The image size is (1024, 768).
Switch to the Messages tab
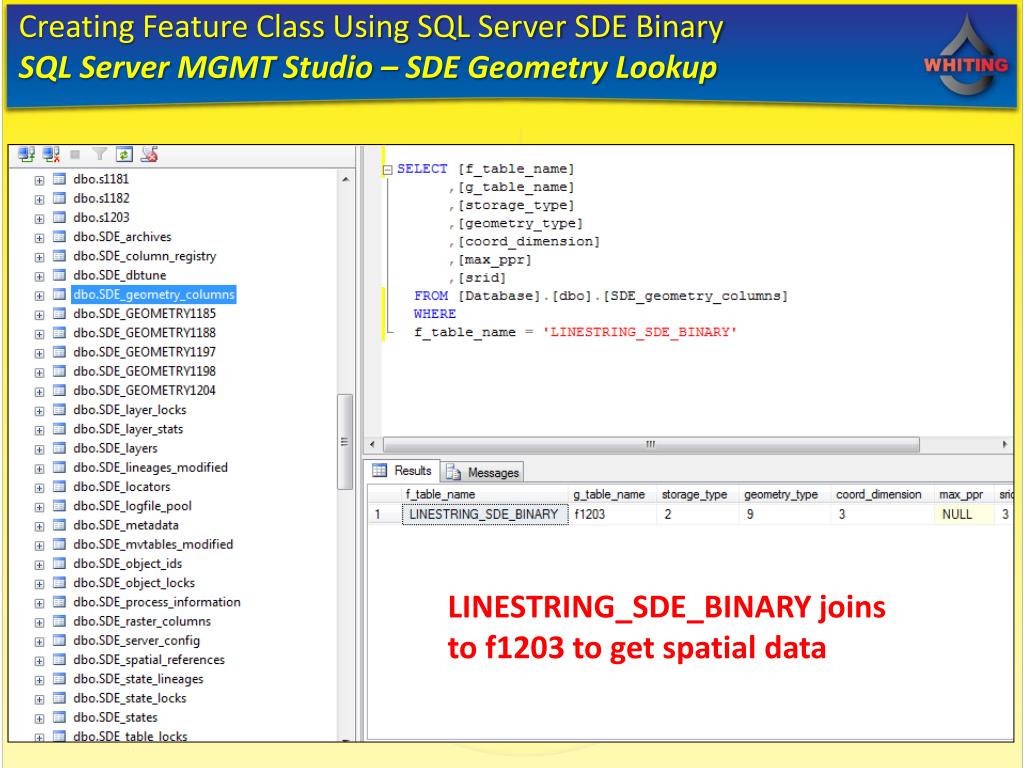point(483,472)
